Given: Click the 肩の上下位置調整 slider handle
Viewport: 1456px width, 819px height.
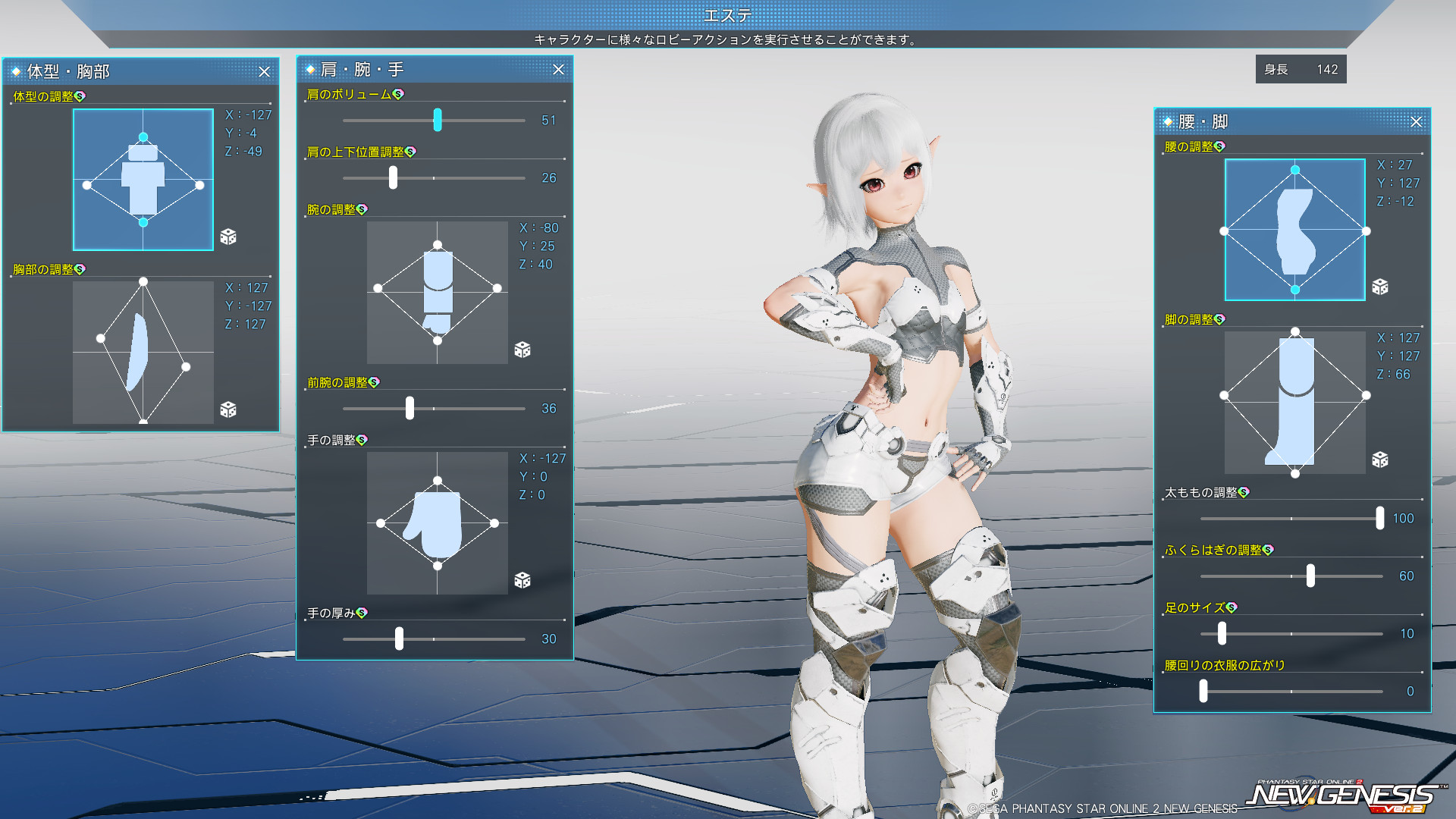Looking at the screenshot, I should click(393, 177).
